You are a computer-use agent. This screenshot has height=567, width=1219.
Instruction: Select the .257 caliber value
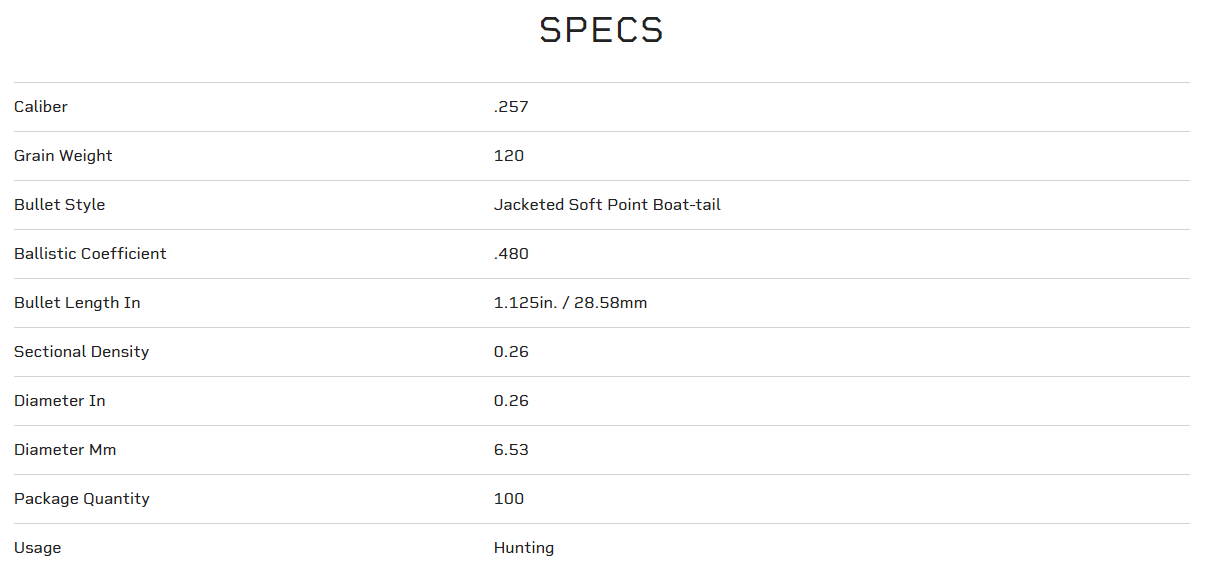coord(511,107)
